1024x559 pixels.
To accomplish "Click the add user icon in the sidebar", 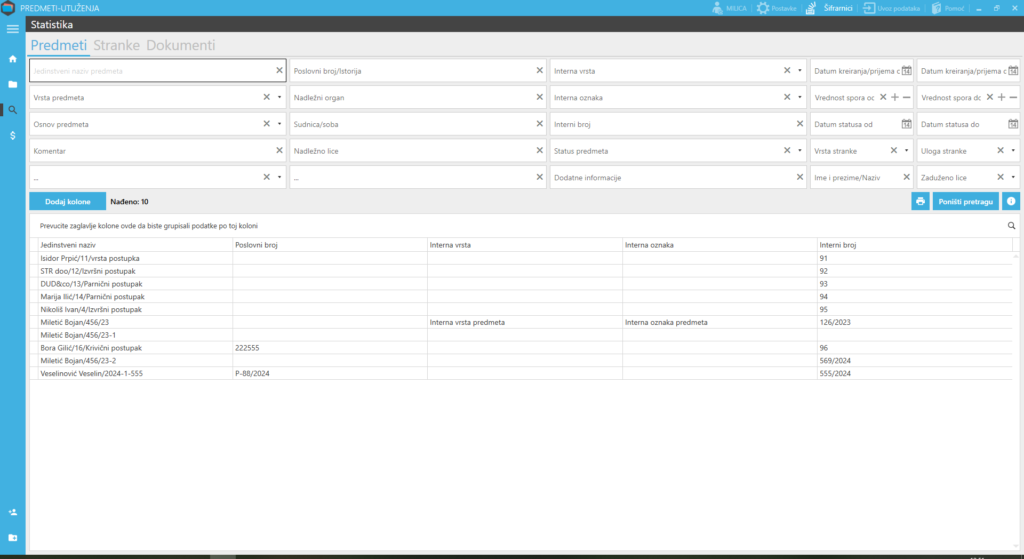I will point(13,512).
